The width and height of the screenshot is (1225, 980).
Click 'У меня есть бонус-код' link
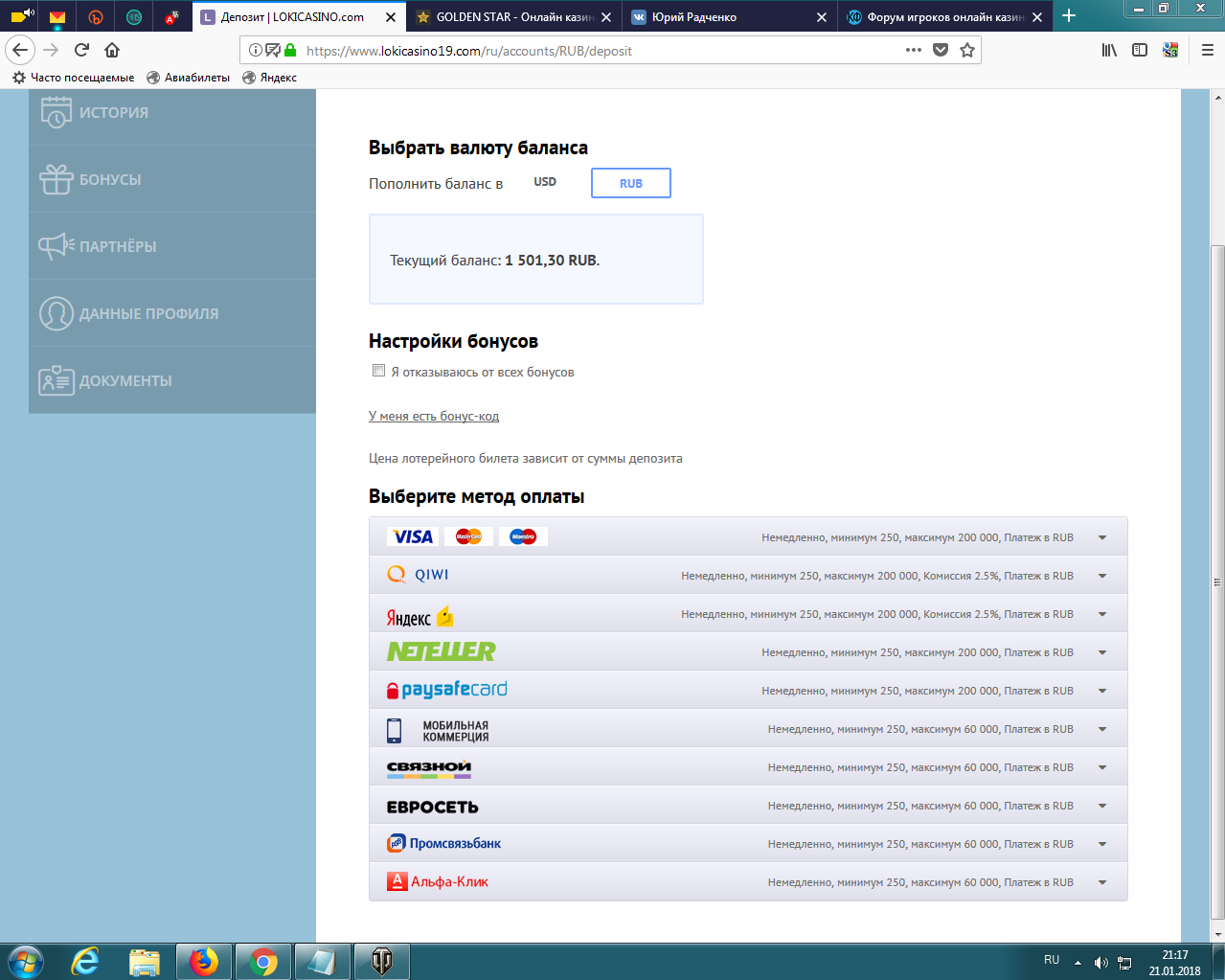coord(434,416)
